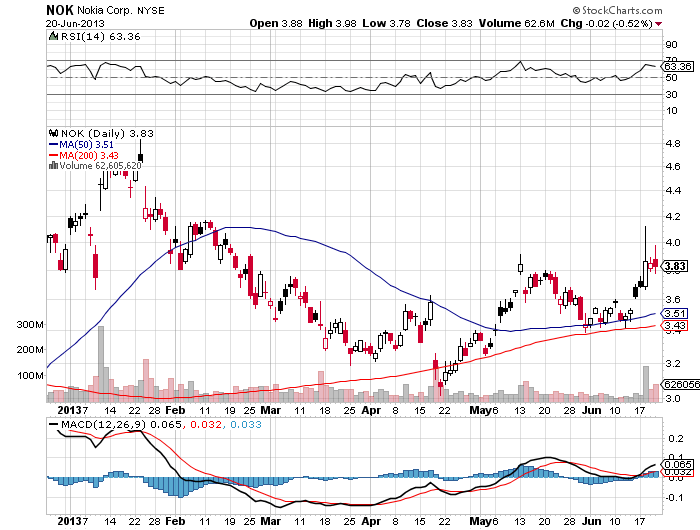The image size is (700, 530).
Task: Click the red down-arrow change indicator
Action: tap(658, 24)
